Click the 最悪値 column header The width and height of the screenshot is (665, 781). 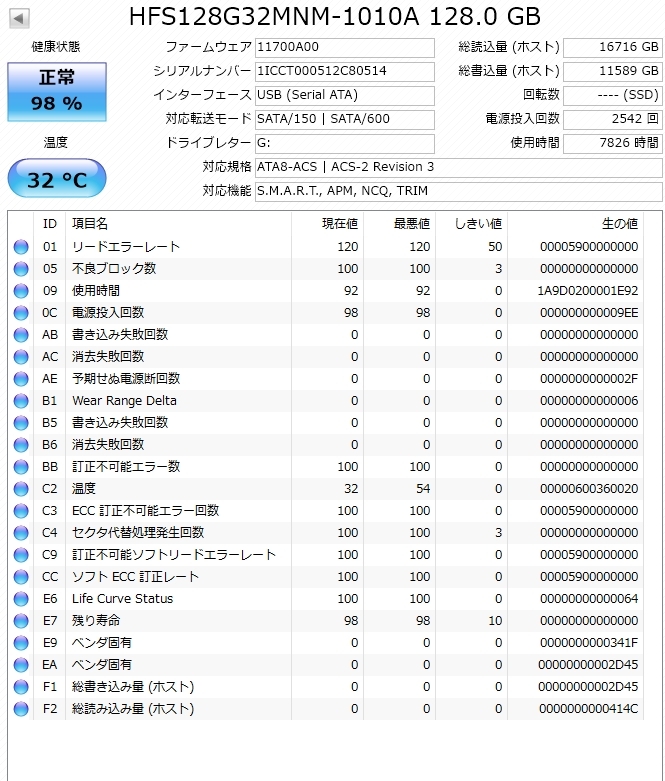[x=399, y=224]
